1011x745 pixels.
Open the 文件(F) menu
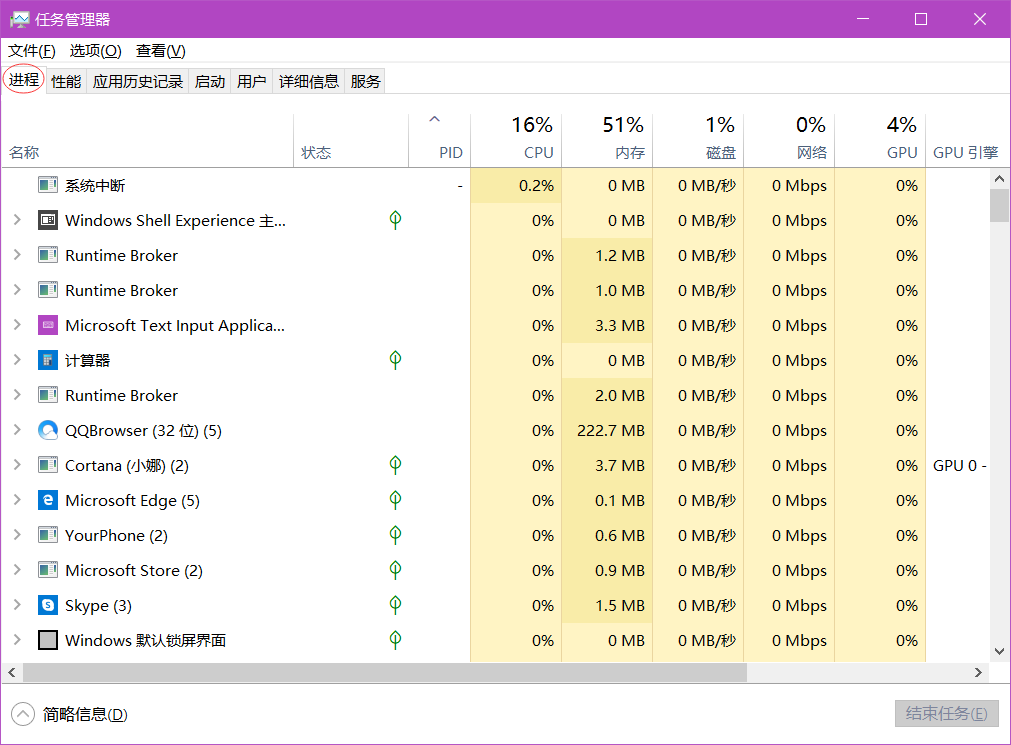(32, 51)
